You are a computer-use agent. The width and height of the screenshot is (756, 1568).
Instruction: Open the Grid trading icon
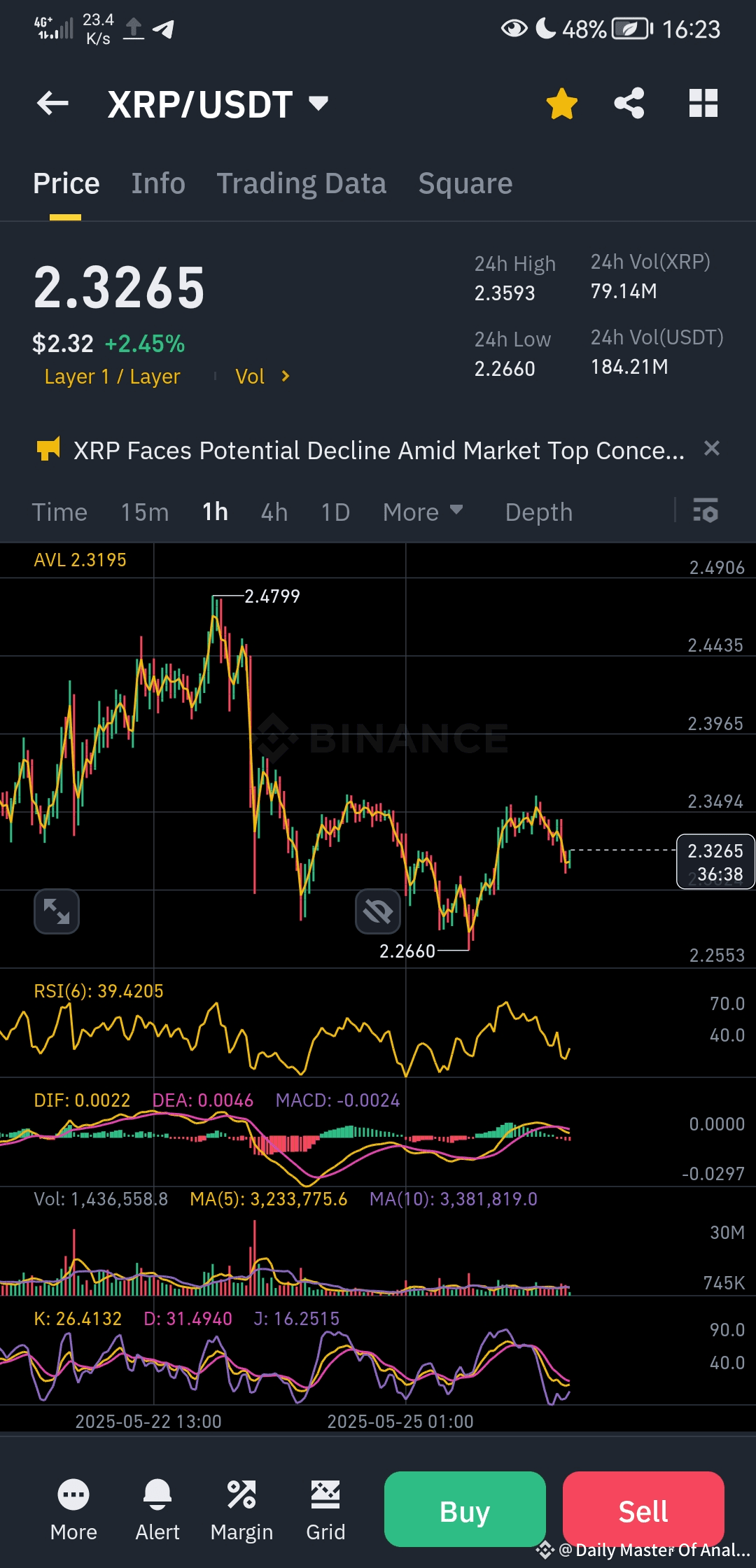click(x=325, y=1511)
